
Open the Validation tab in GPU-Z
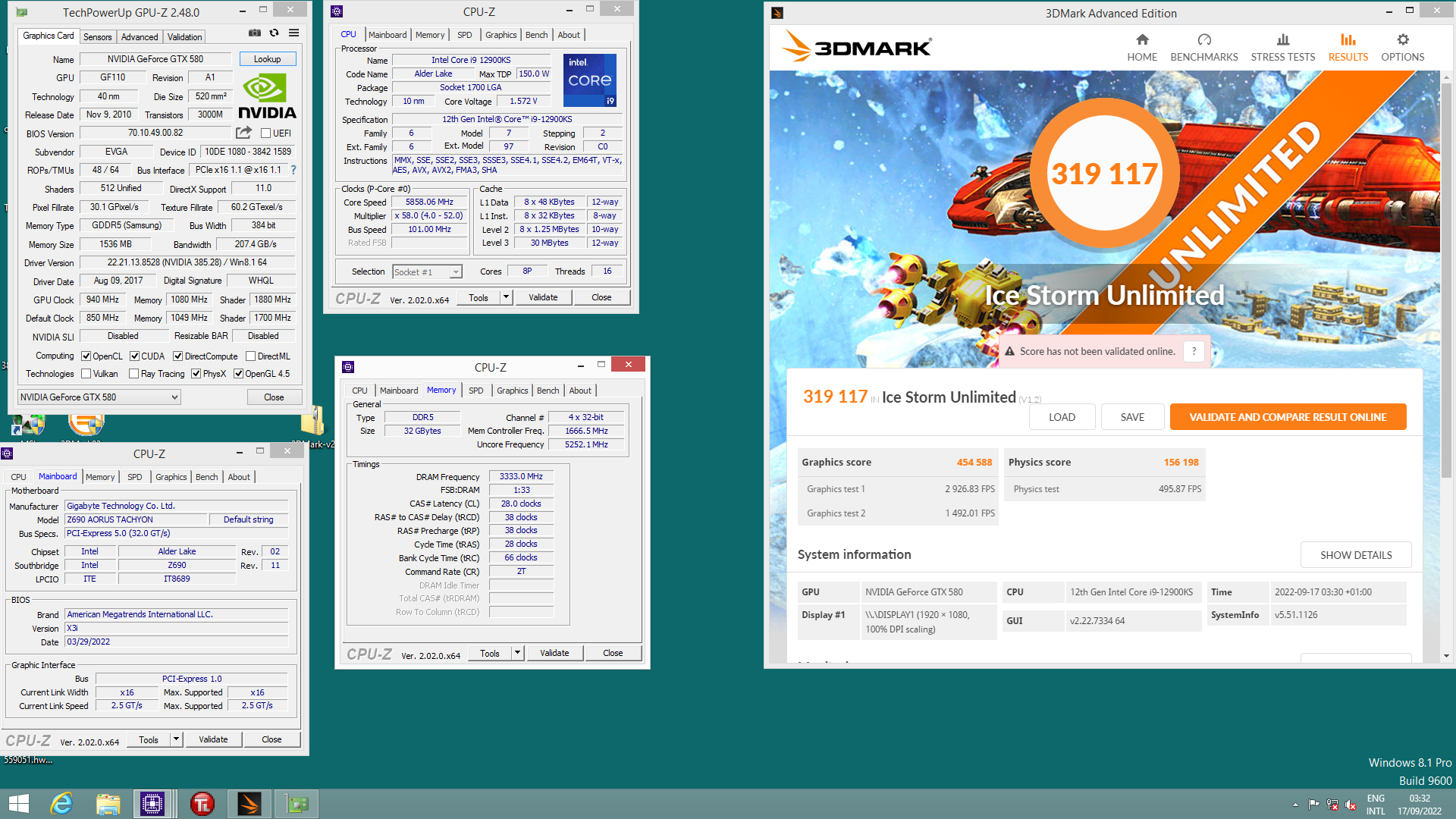coord(184,36)
